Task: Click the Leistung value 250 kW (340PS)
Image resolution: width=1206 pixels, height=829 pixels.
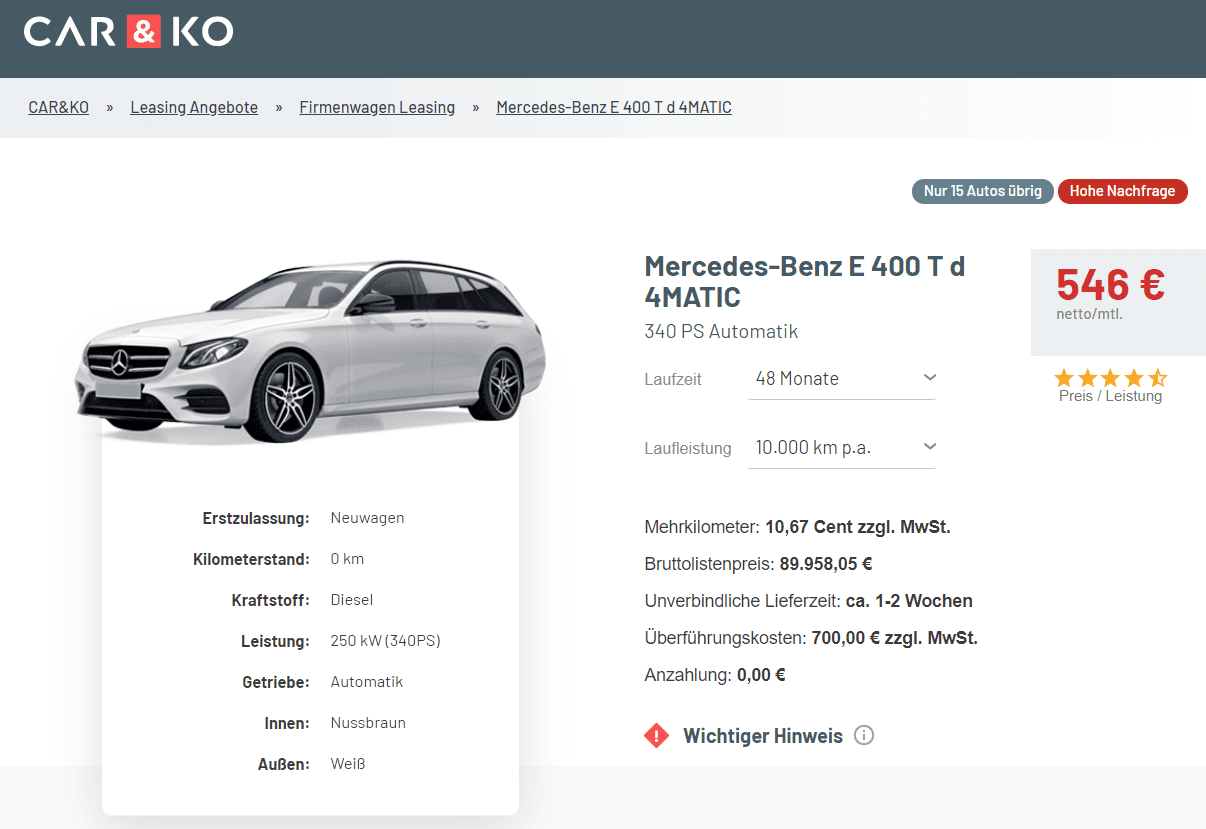Action: [x=385, y=641]
